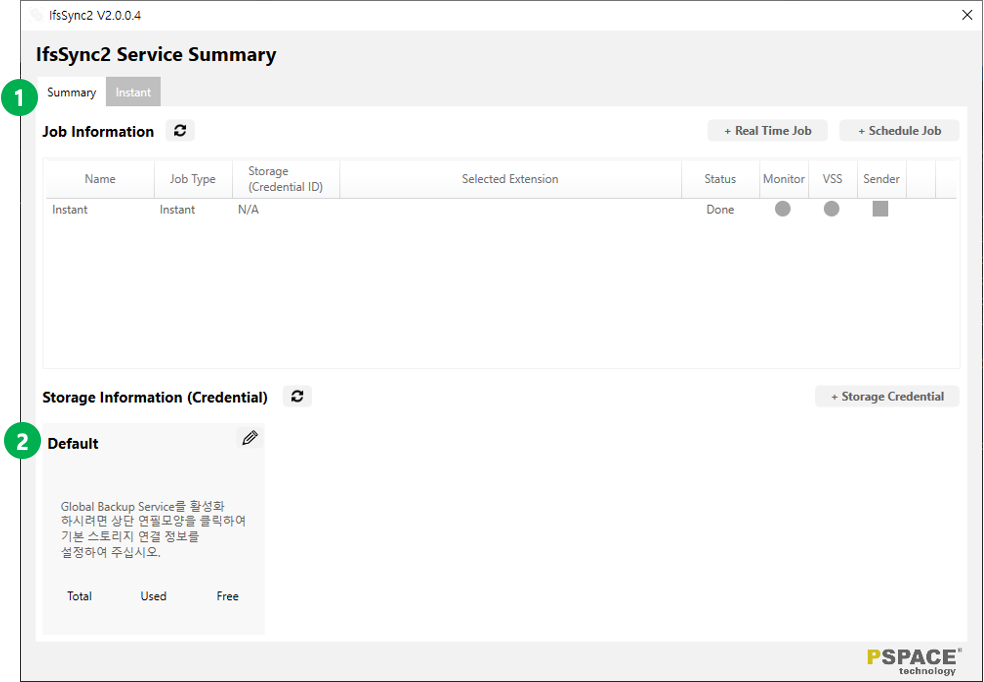The height and width of the screenshot is (682, 984).
Task: Select the Instant job name cell
Action: tap(70, 210)
